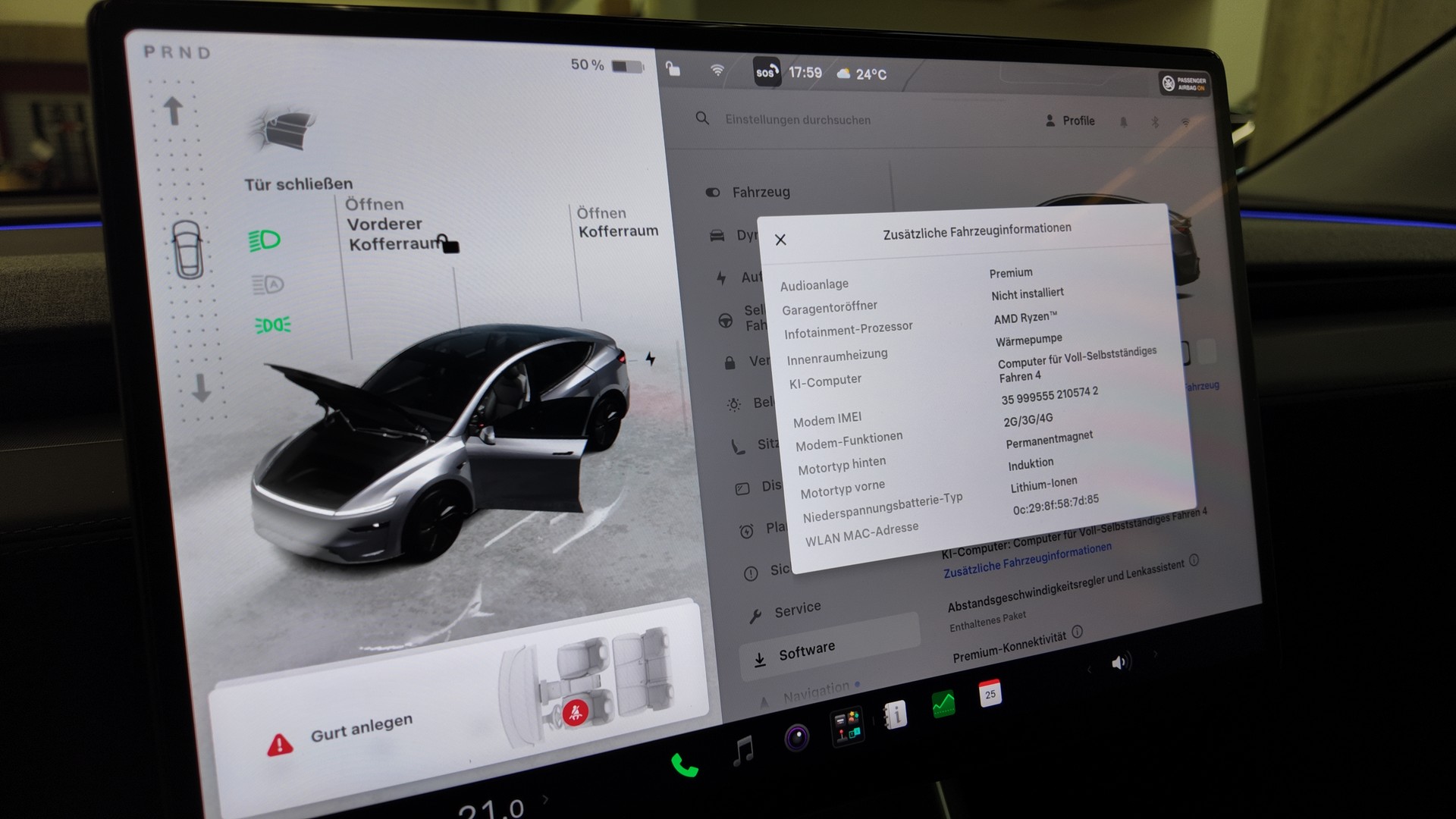Tap Tür schließen button

pos(299,184)
